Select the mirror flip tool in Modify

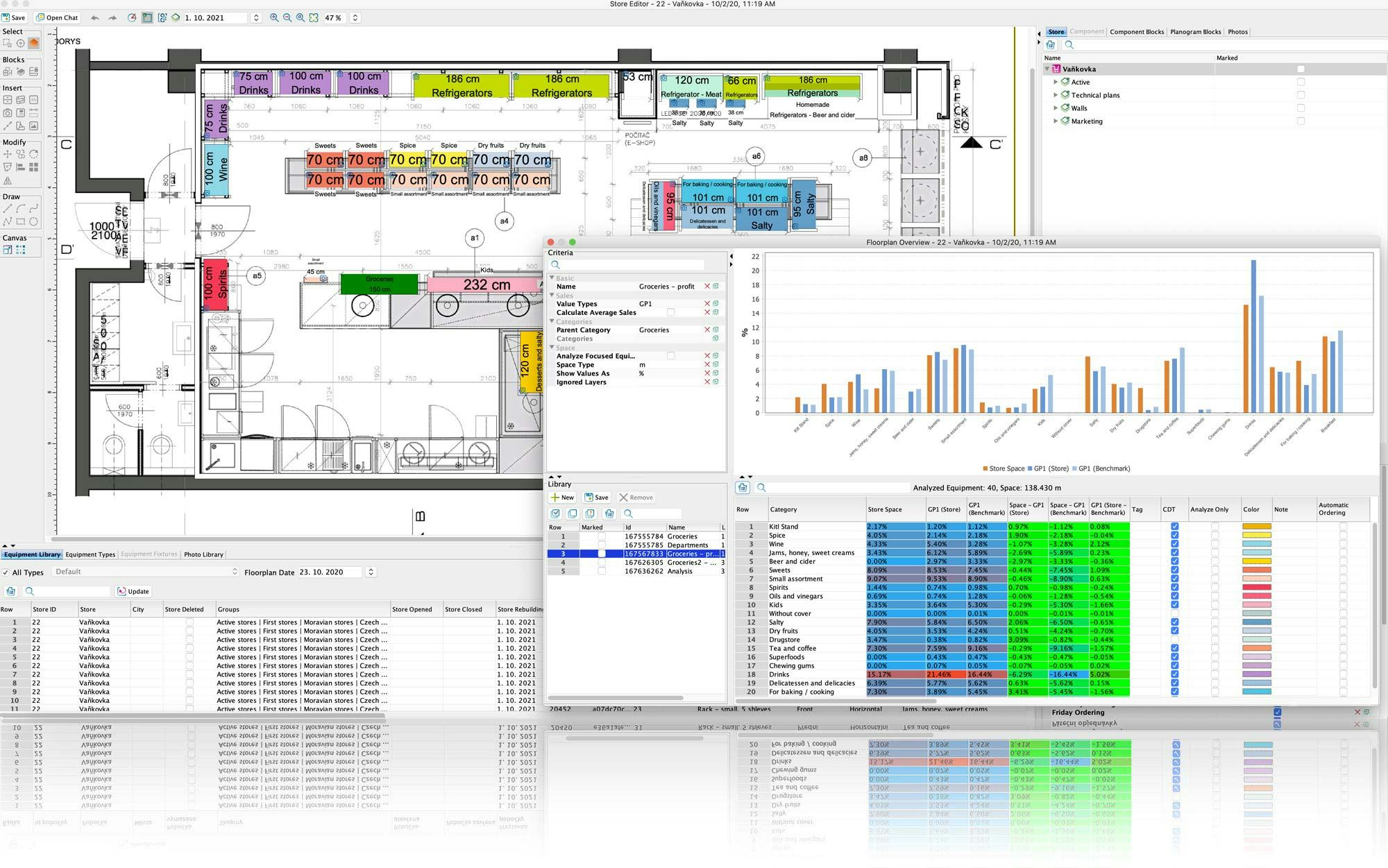tap(8, 180)
